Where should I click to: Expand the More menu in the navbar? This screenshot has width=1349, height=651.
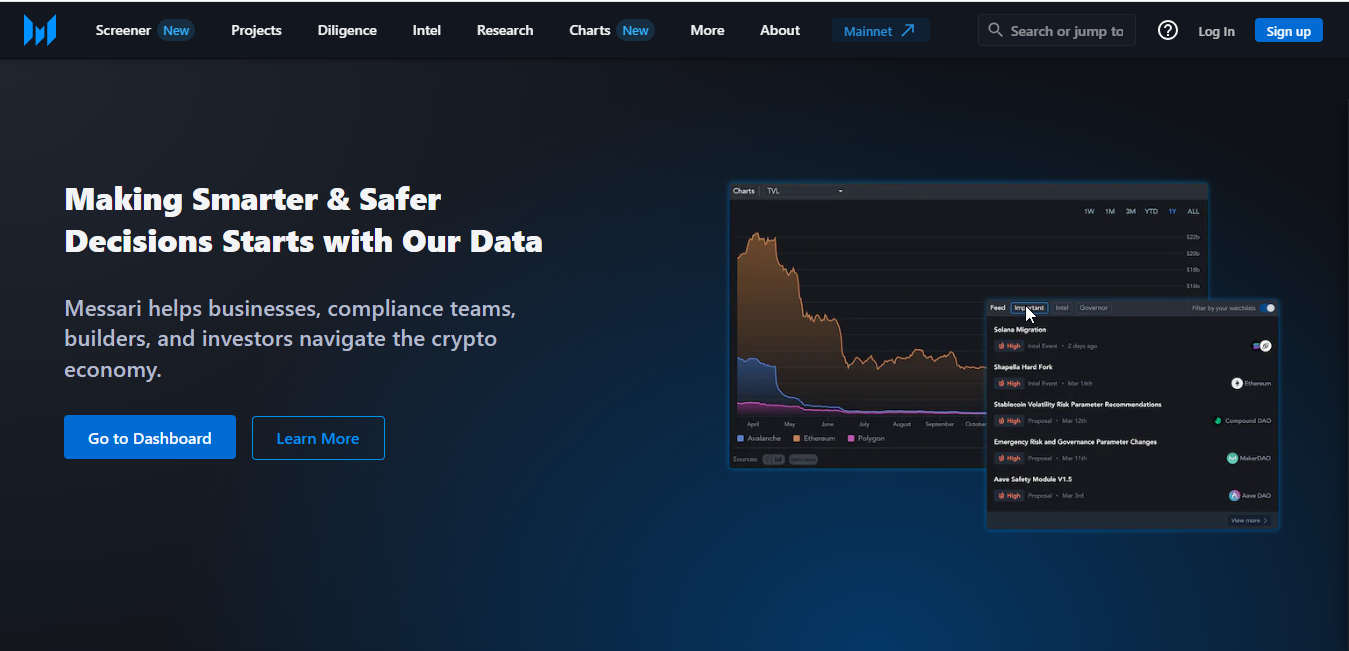(707, 30)
